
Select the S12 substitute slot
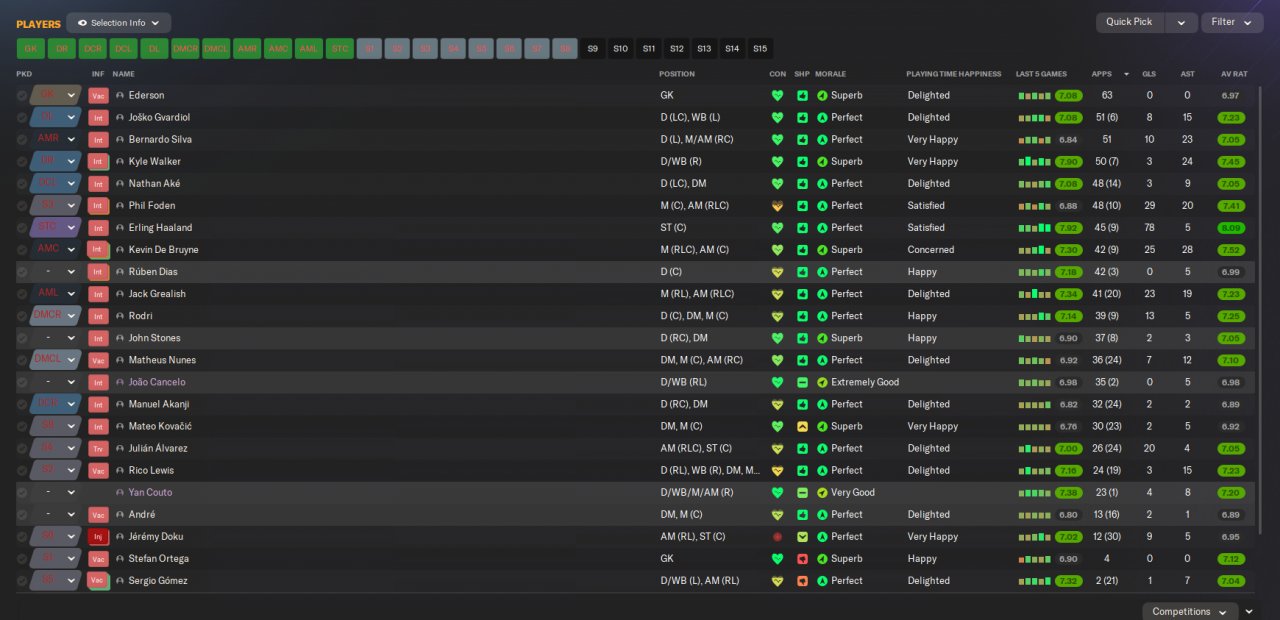click(677, 49)
